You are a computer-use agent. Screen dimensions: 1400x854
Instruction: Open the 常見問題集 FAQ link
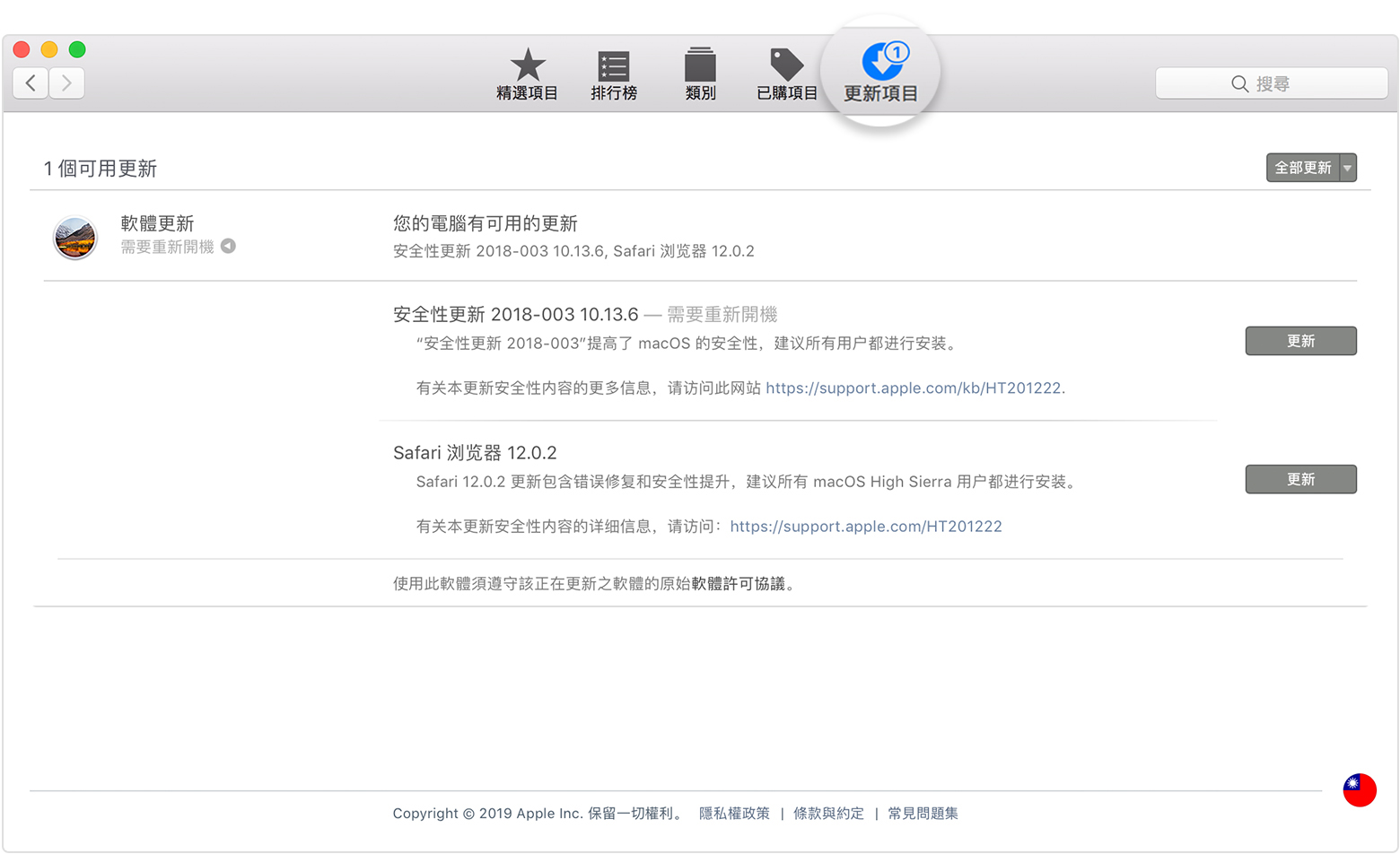click(x=923, y=813)
